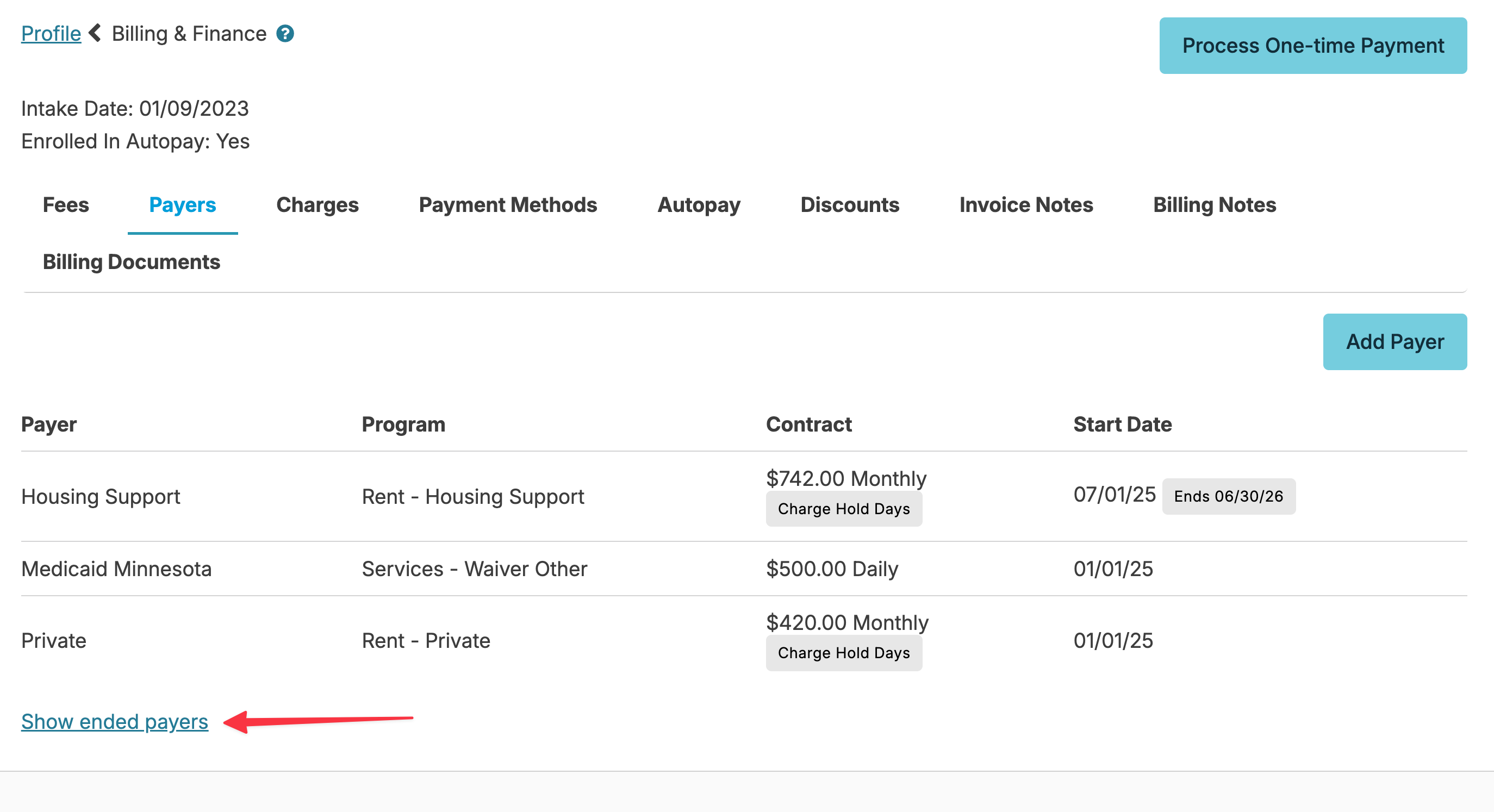Click Private payer Charge Hold Days badge
Viewport: 1494px width, 812px height.
tap(843, 653)
